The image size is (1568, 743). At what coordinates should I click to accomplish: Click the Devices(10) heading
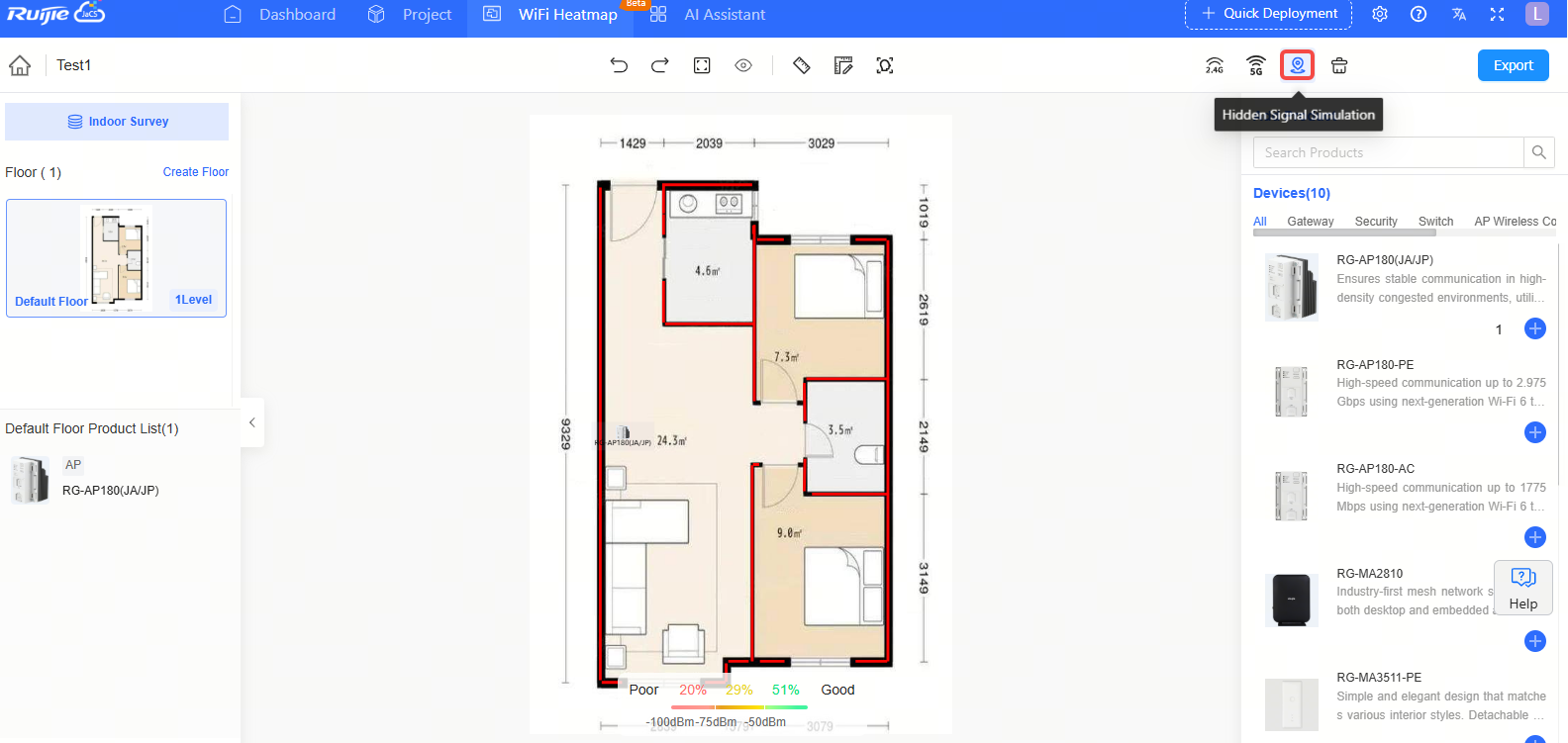point(1292,193)
